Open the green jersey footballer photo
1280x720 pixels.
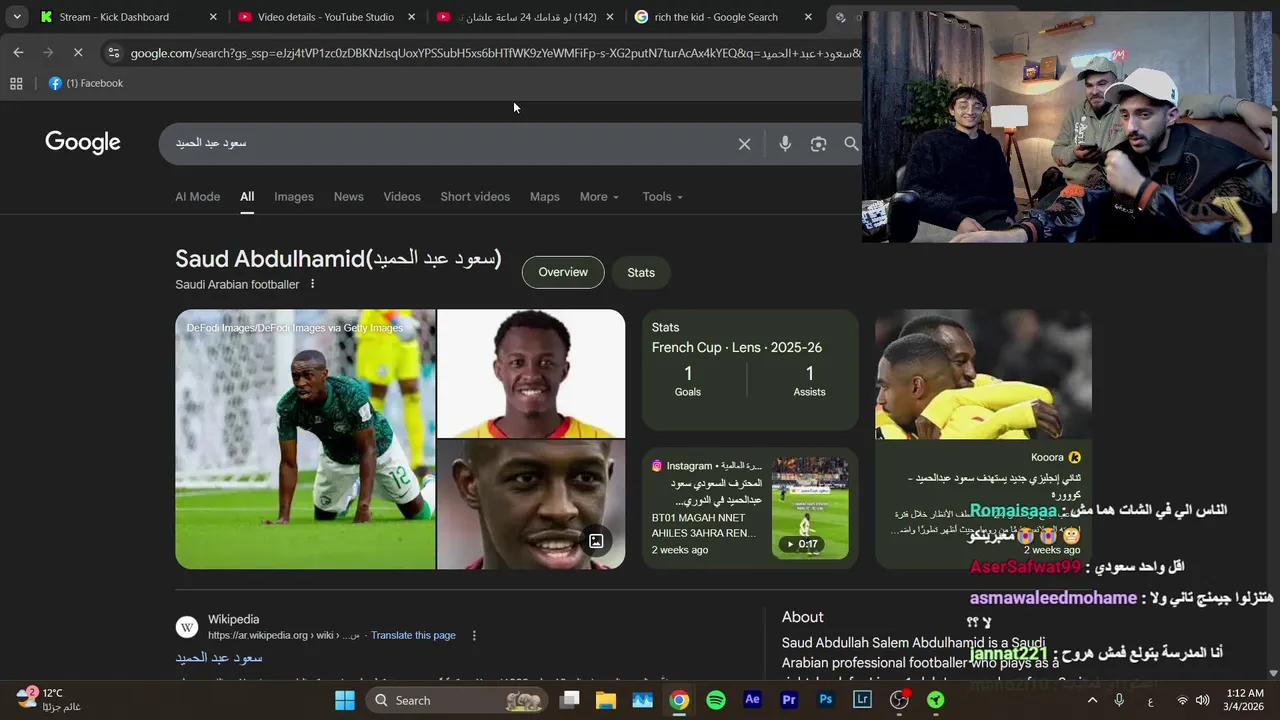(305, 439)
